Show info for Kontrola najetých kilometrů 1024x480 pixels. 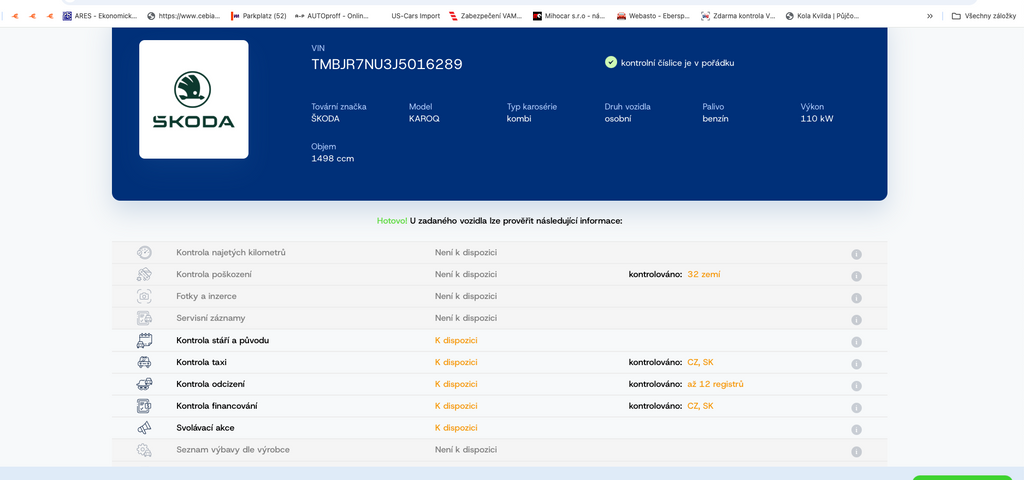point(856,254)
